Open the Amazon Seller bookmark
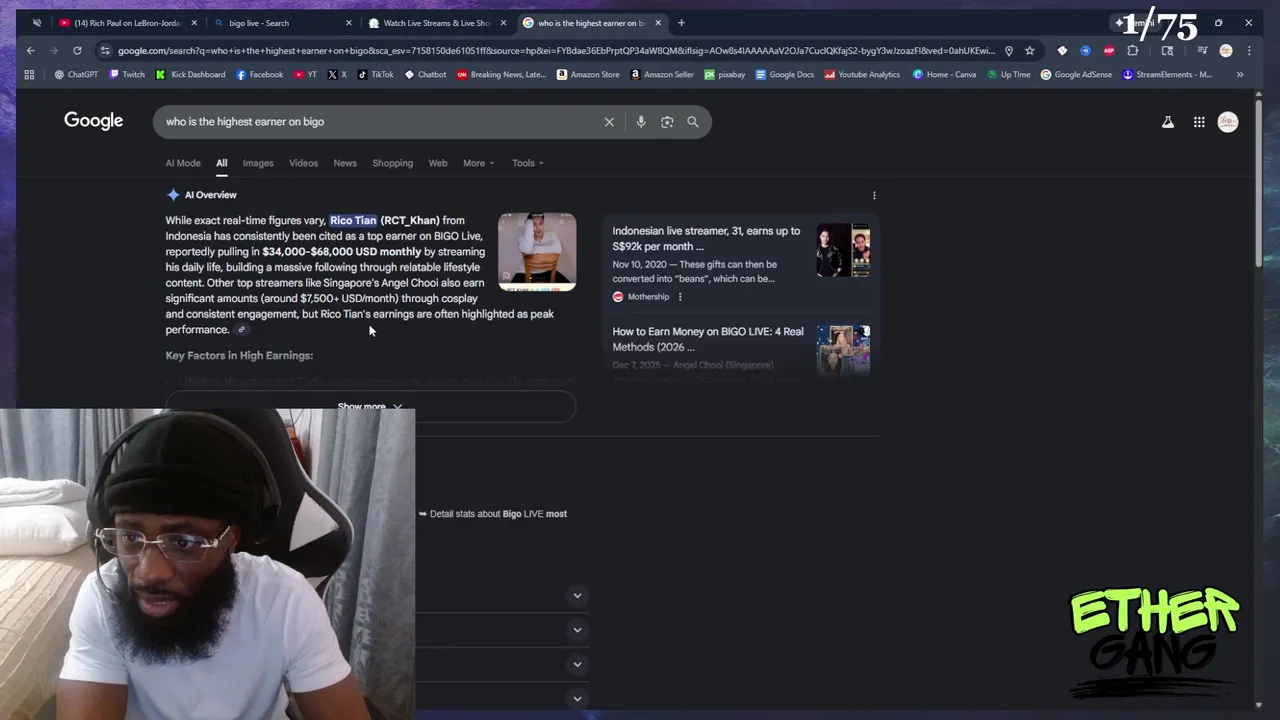The width and height of the screenshot is (1280, 720). point(662,74)
